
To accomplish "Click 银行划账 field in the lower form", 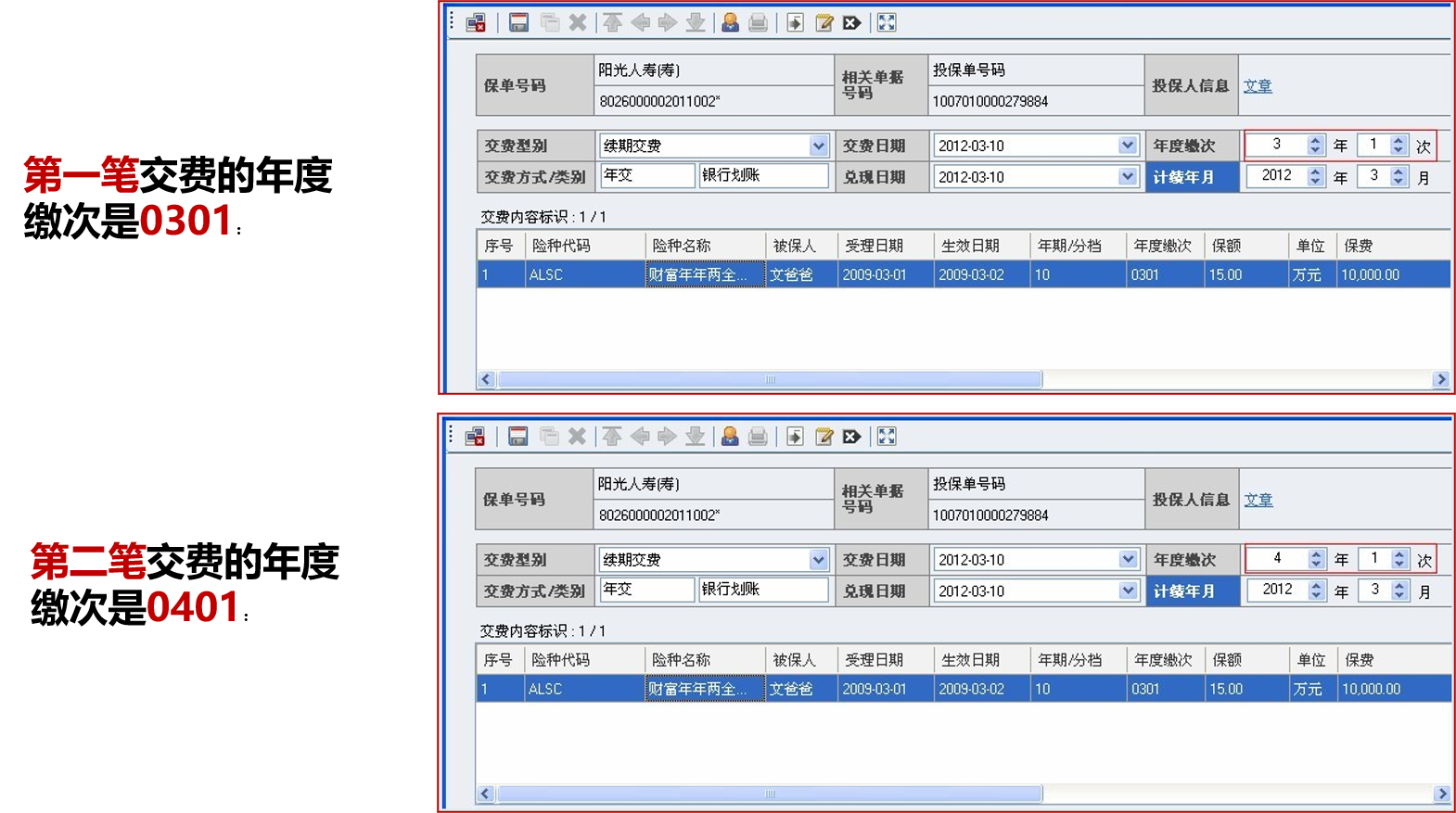I will coord(762,590).
